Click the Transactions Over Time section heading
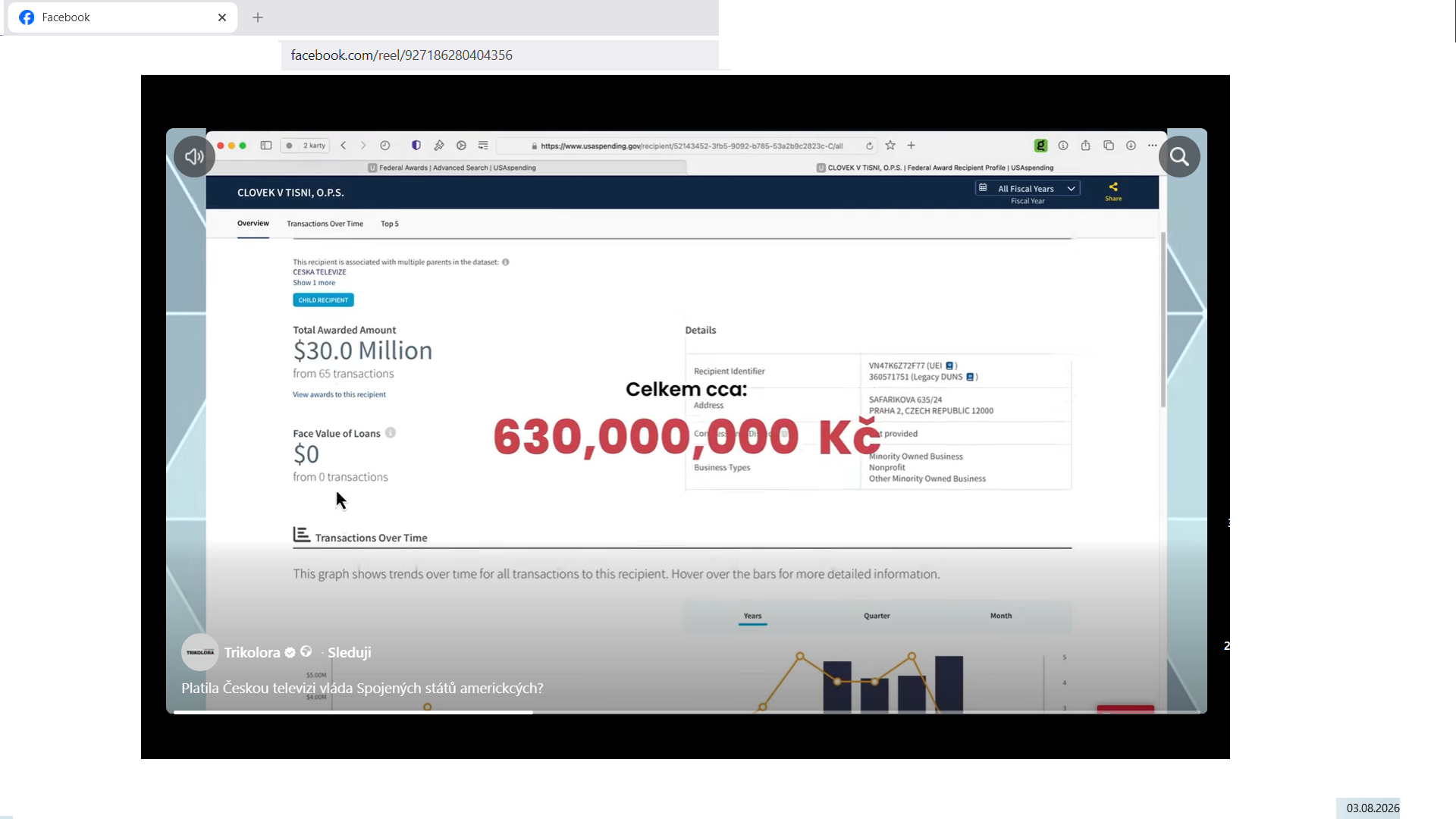This screenshot has height=819, width=1456. click(371, 538)
